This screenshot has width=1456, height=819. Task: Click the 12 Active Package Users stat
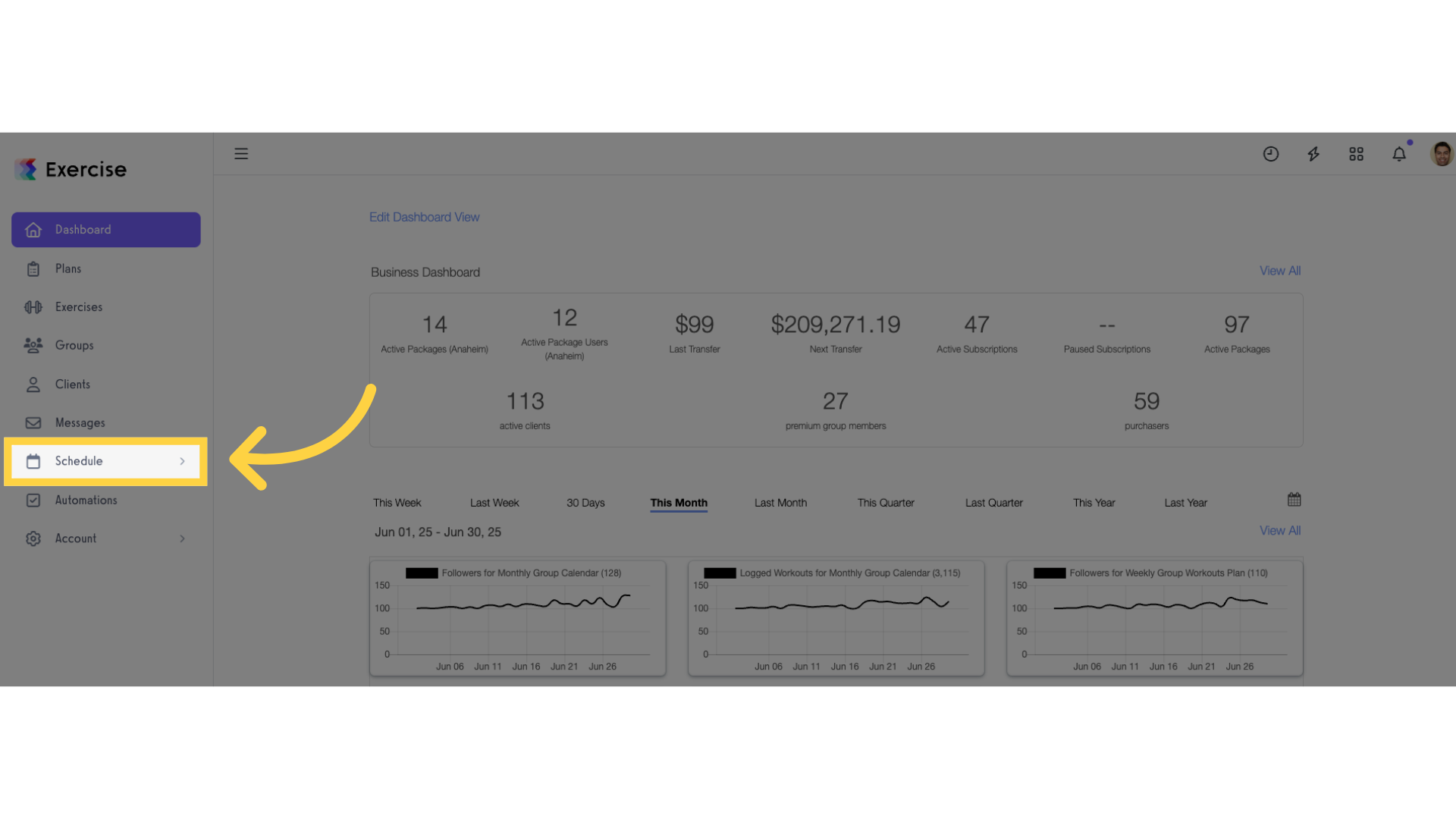564,334
